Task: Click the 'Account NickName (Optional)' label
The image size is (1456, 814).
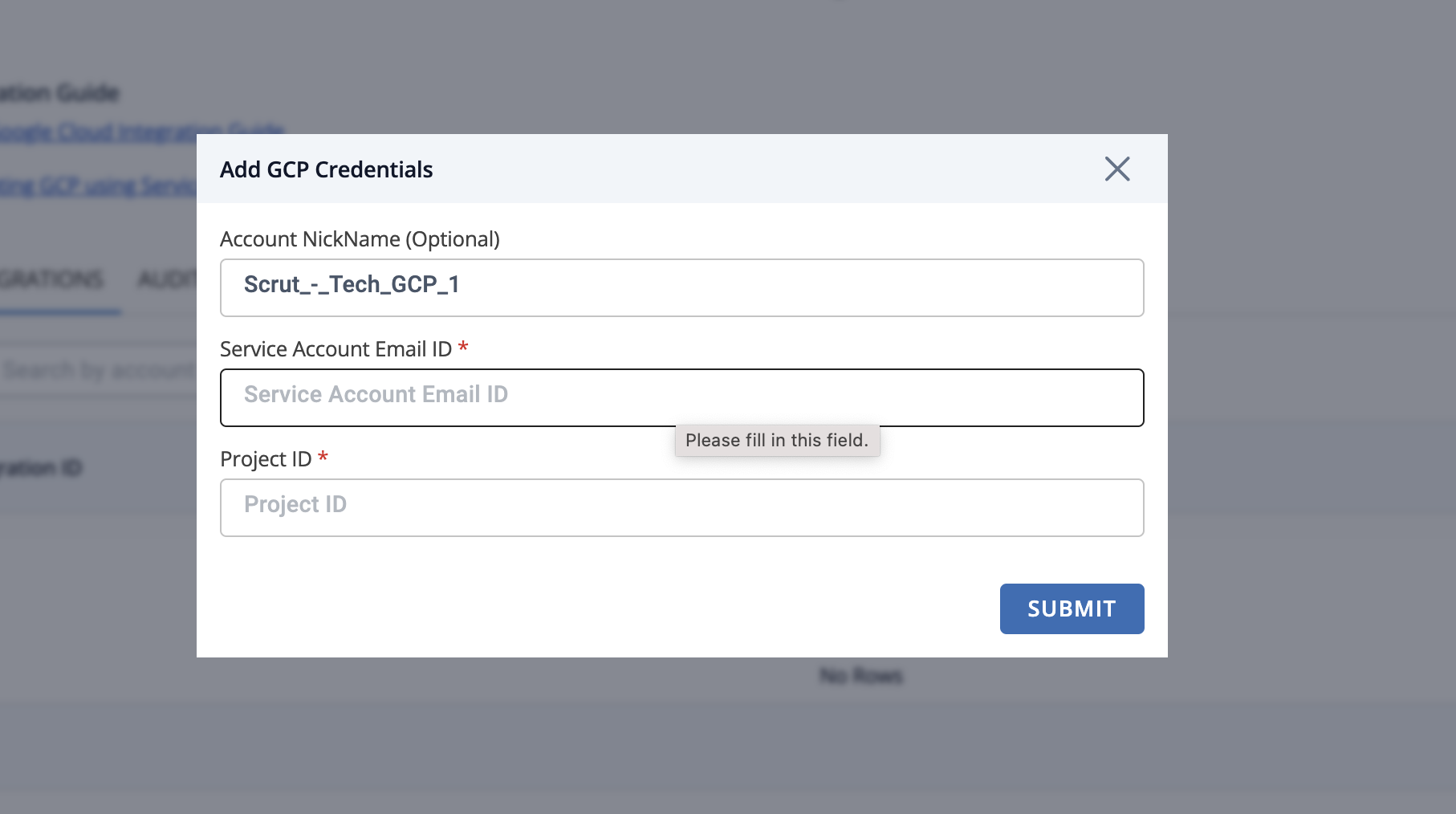Action: pos(360,239)
